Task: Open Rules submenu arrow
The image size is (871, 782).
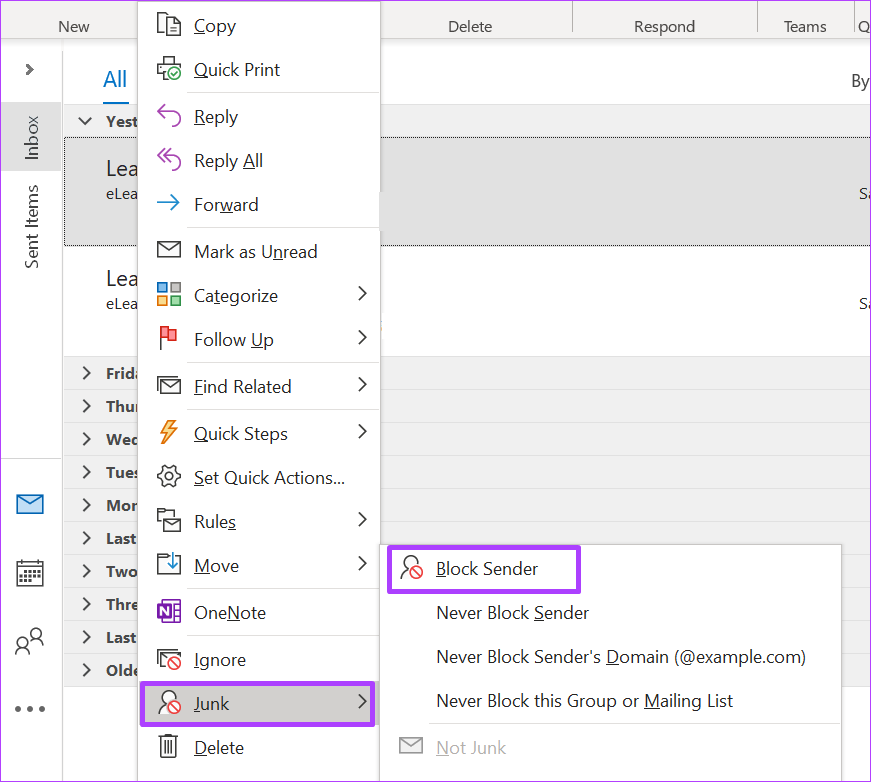Action: pos(362,520)
